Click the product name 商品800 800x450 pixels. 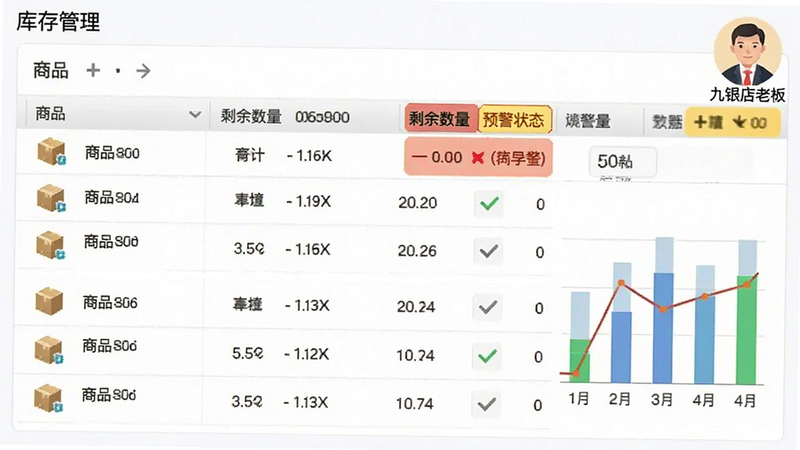point(112,153)
